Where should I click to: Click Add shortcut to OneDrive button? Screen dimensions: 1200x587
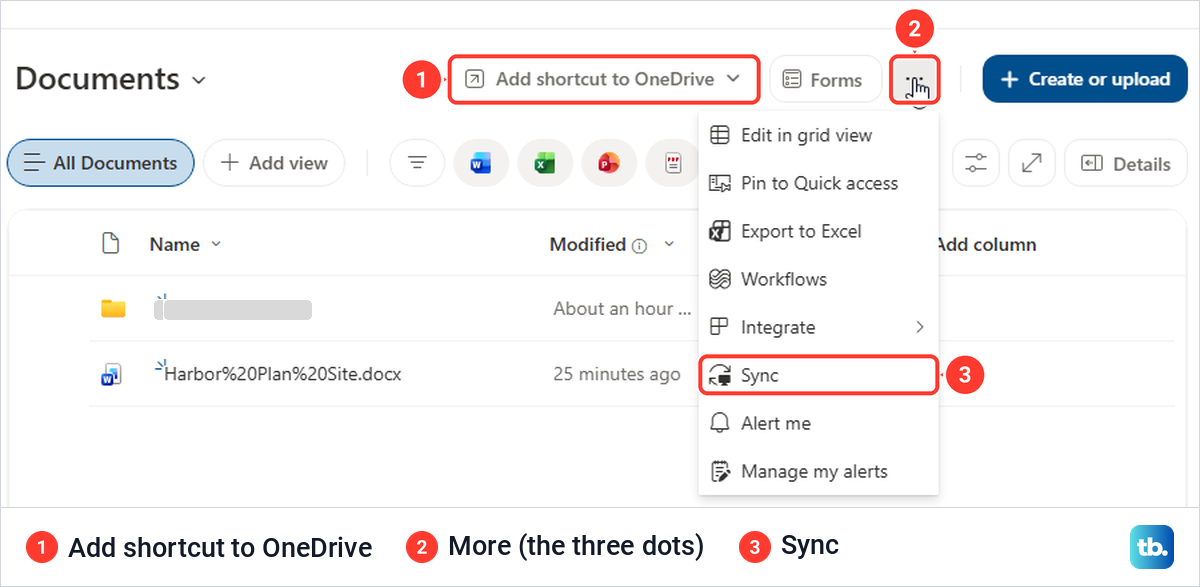(x=604, y=79)
